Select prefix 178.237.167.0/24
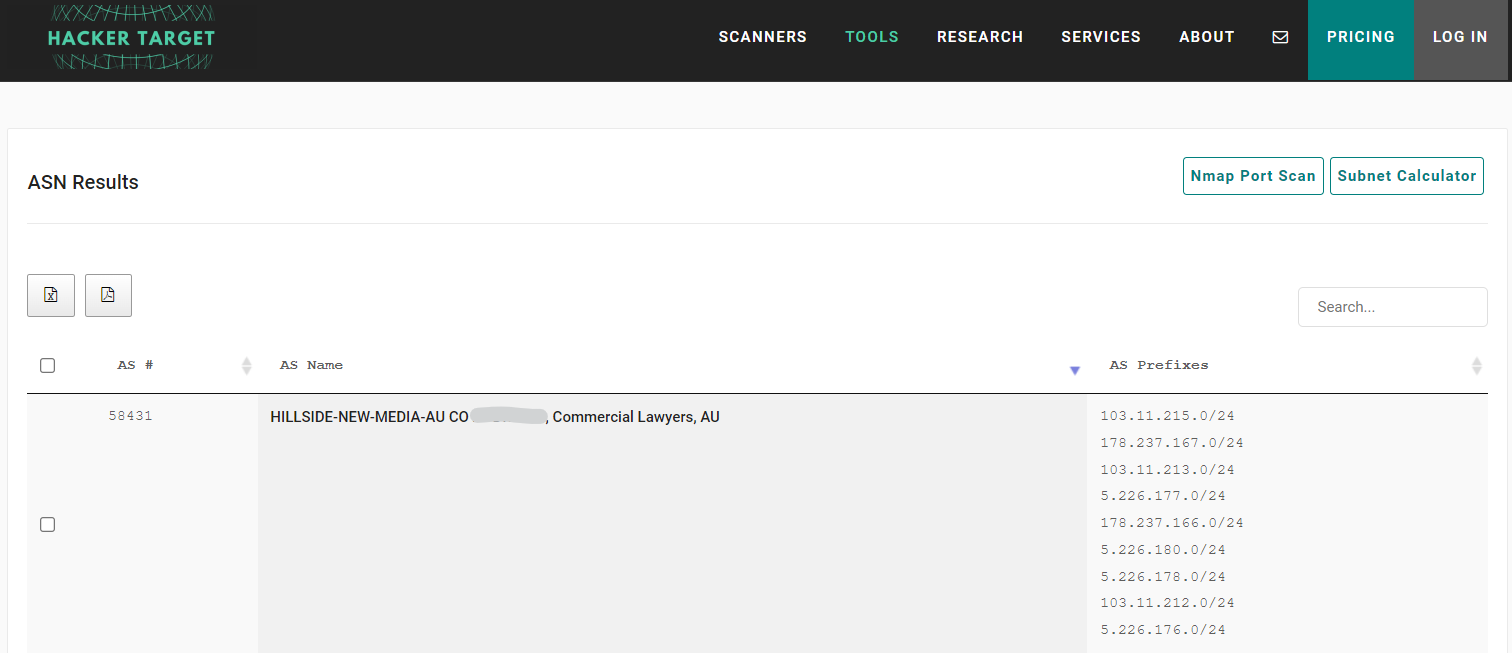 coord(1172,442)
